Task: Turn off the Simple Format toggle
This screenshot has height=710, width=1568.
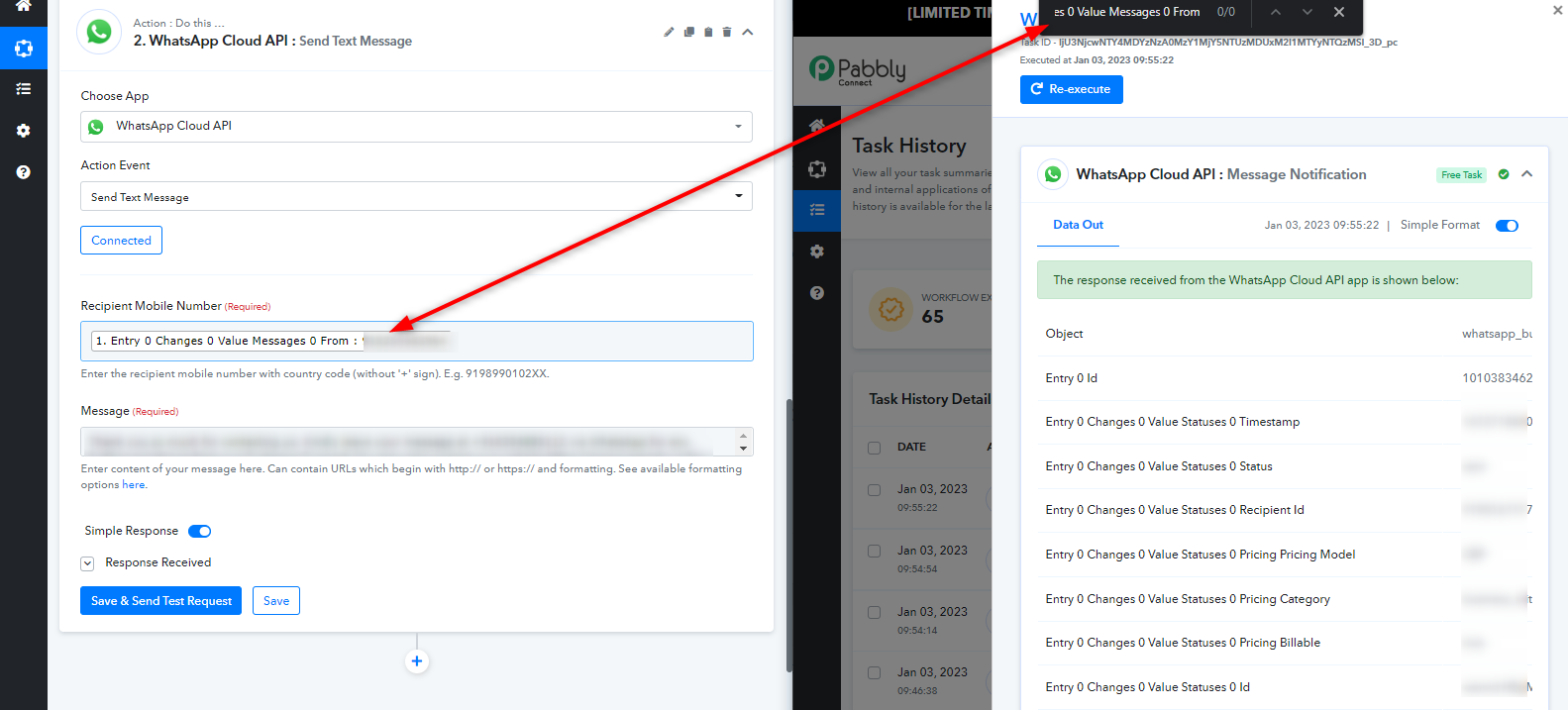Action: [1507, 226]
